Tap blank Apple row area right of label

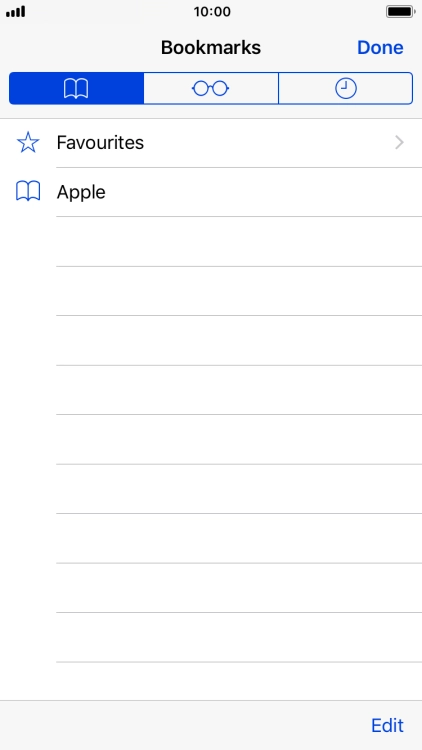[263, 192]
